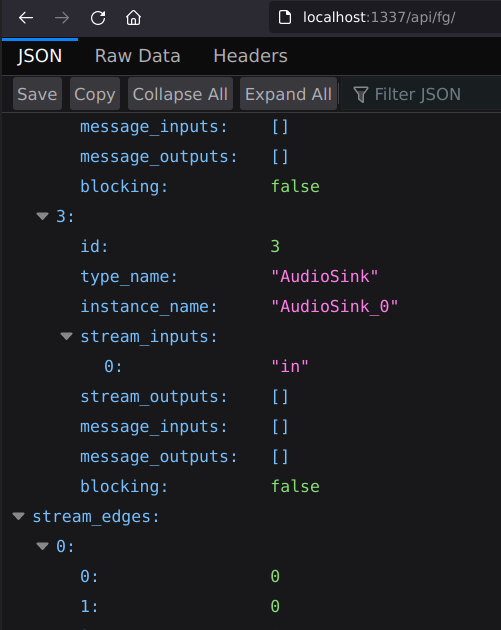
Task: Select the message_inputs key under AudioSink
Action: [x=154, y=427]
